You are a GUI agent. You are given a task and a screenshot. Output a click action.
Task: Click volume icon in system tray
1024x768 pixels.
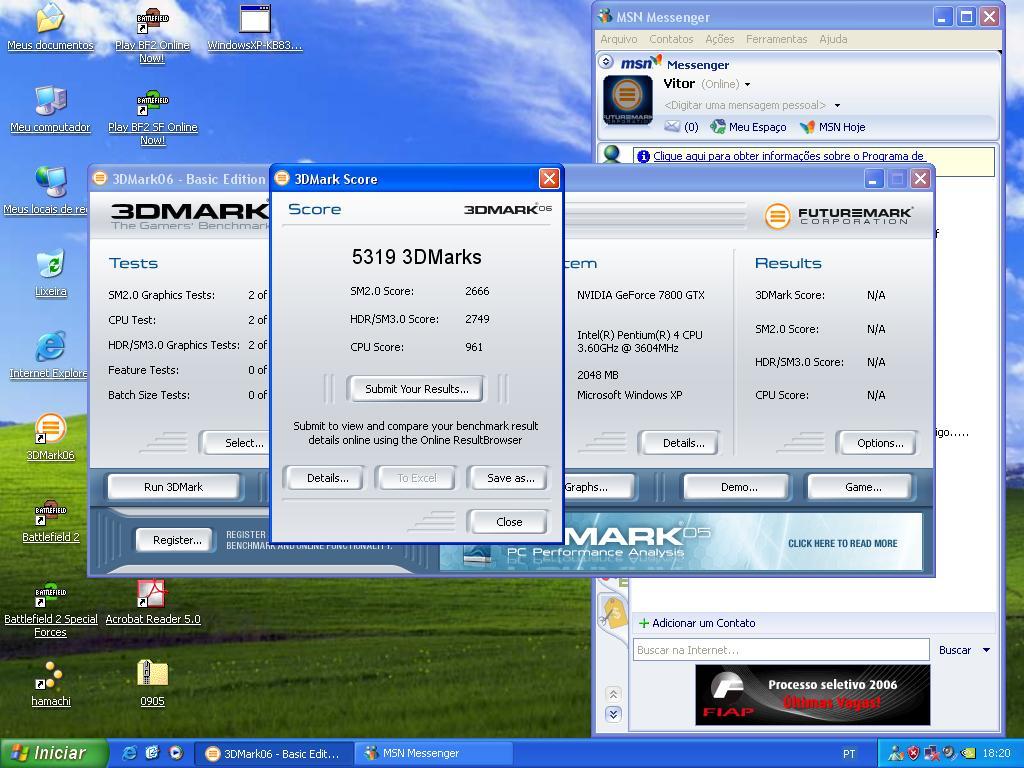[x=949, y=754]
